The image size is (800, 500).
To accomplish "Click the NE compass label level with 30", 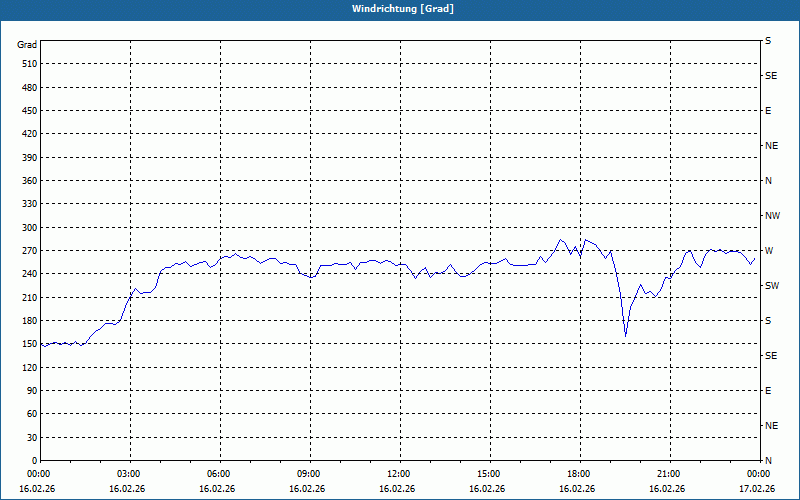I will [x=771, y=426].
